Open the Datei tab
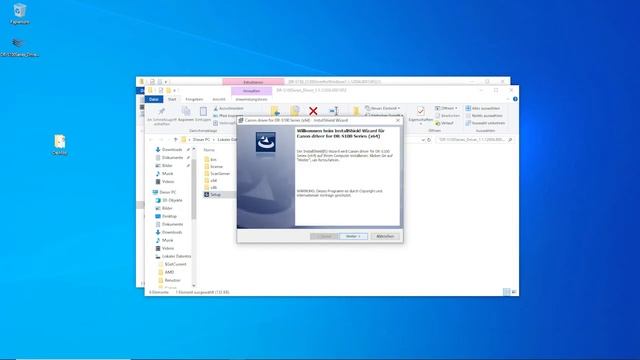 154,99
